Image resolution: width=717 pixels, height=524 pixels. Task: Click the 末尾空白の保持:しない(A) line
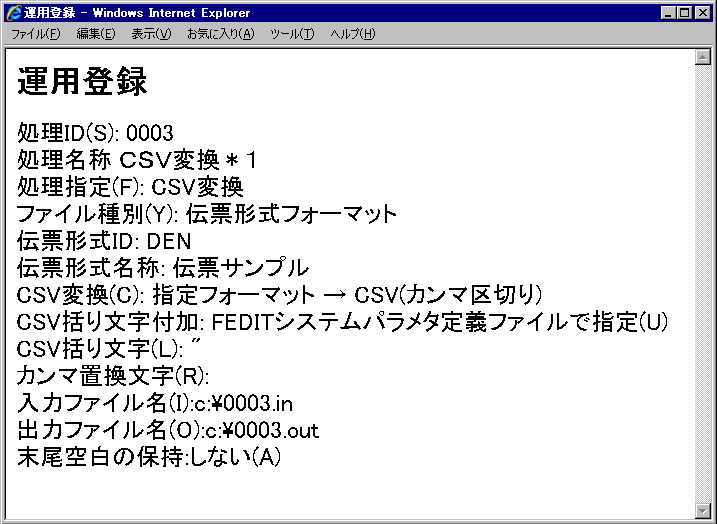[x=149, y=457]
